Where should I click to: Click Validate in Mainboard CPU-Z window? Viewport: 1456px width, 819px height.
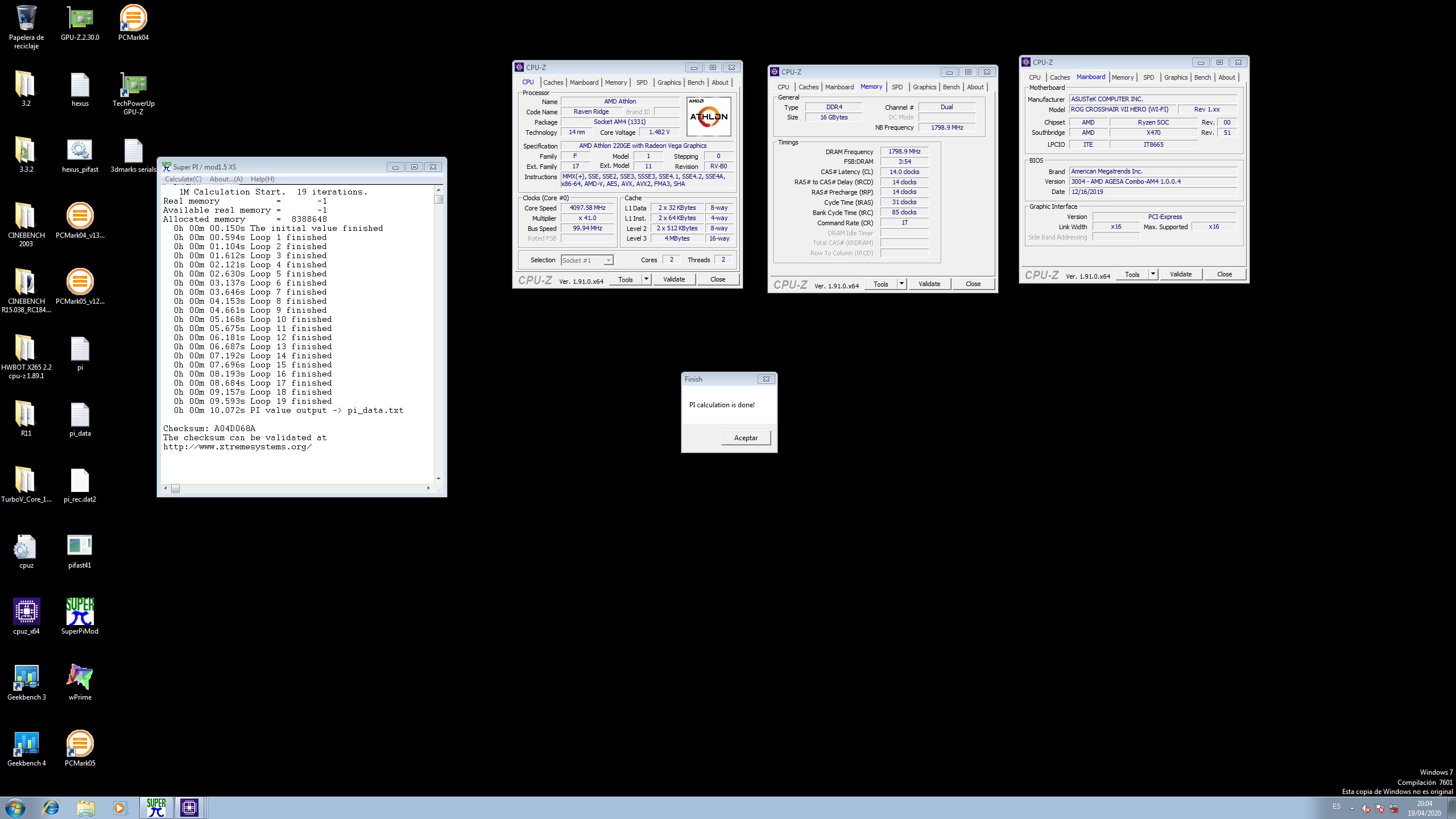[x=1181, y=274]
